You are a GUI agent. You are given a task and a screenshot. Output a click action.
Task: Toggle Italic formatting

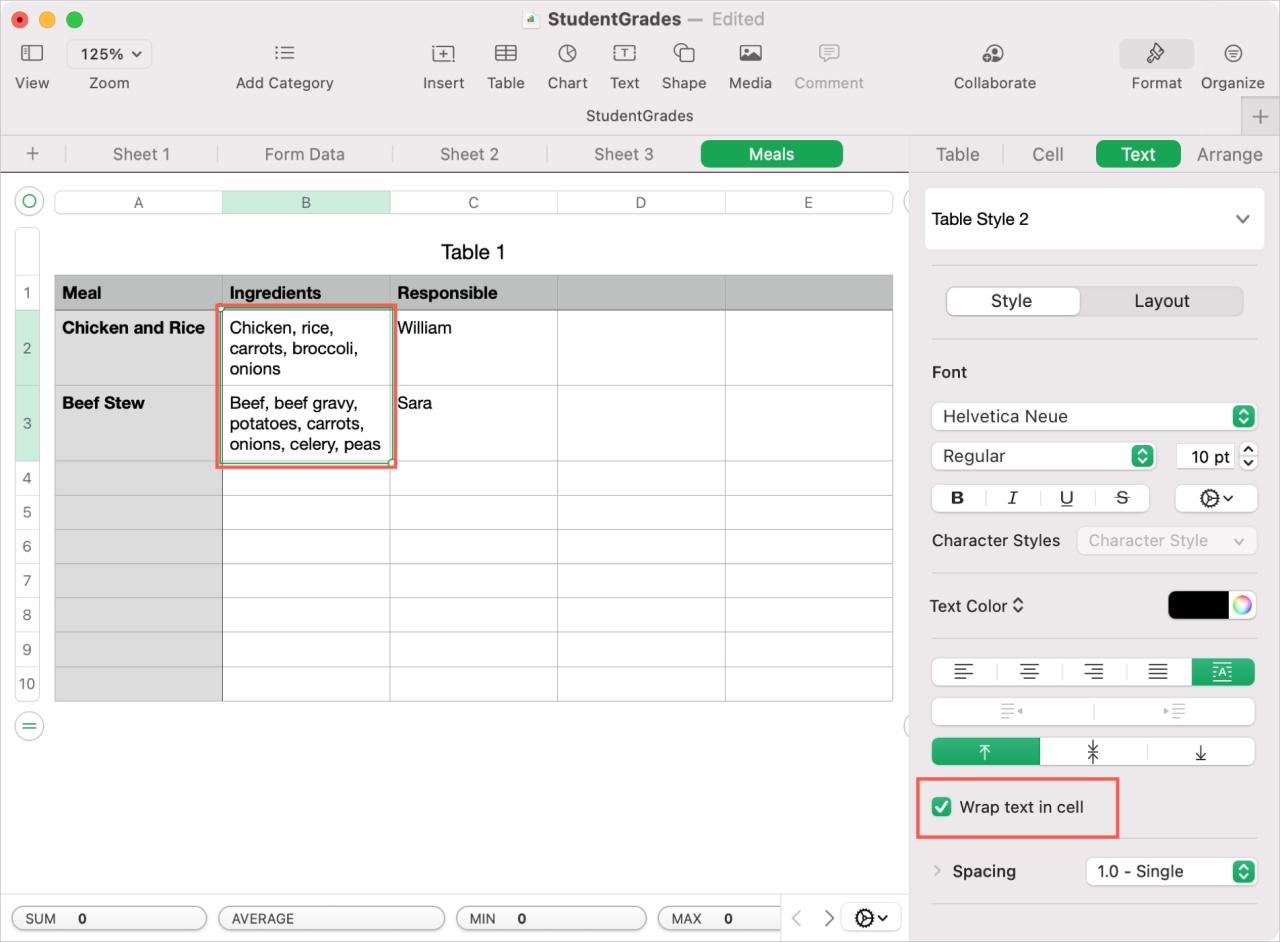point(1012,498)
